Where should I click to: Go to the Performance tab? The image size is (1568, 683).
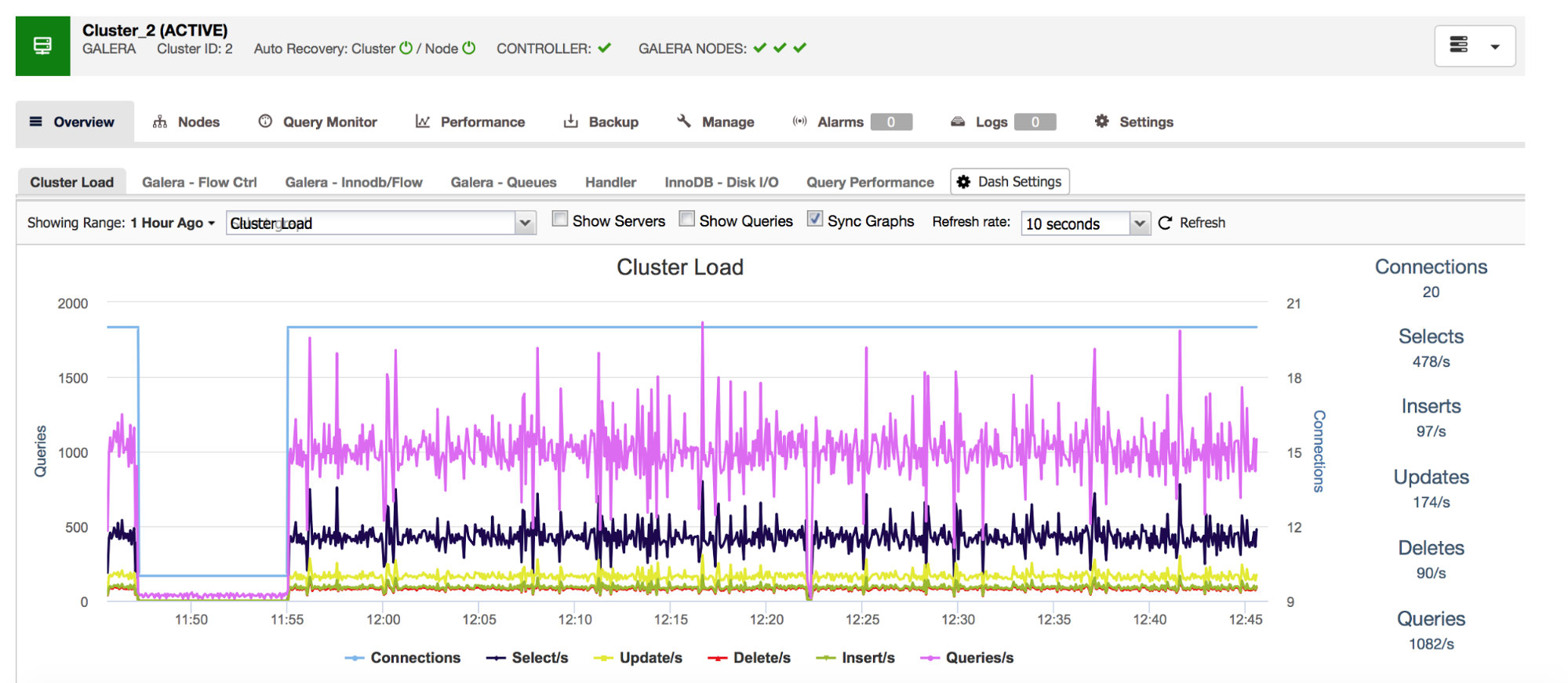[x=470, y=122]
